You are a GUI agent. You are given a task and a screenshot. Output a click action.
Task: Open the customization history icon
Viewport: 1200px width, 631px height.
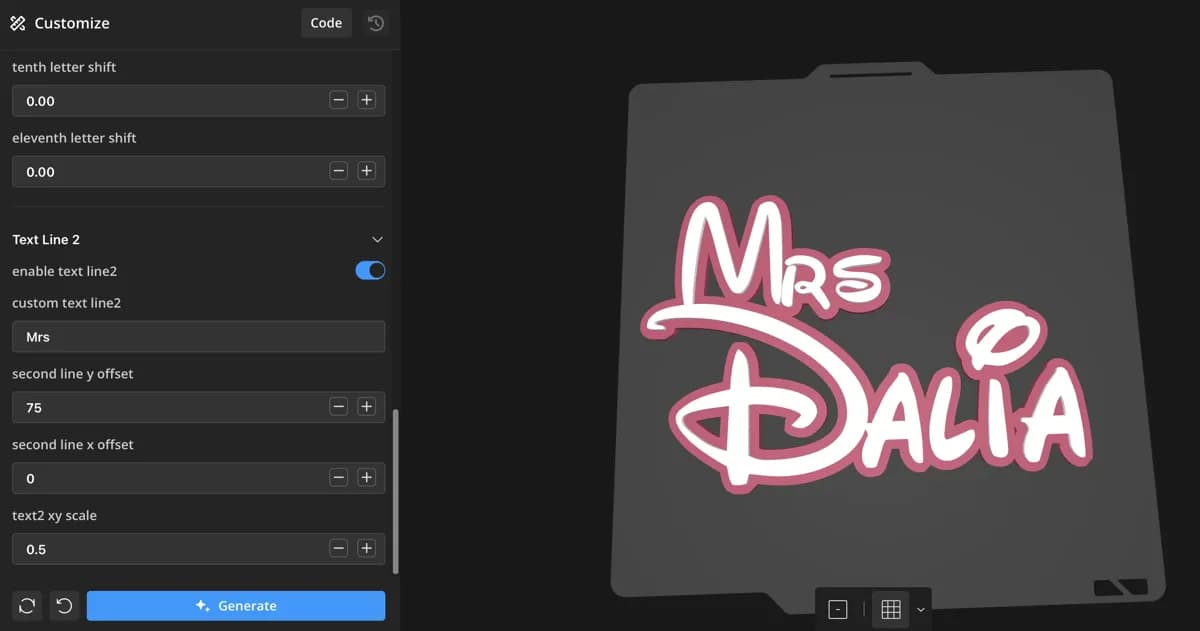point(376,23)
